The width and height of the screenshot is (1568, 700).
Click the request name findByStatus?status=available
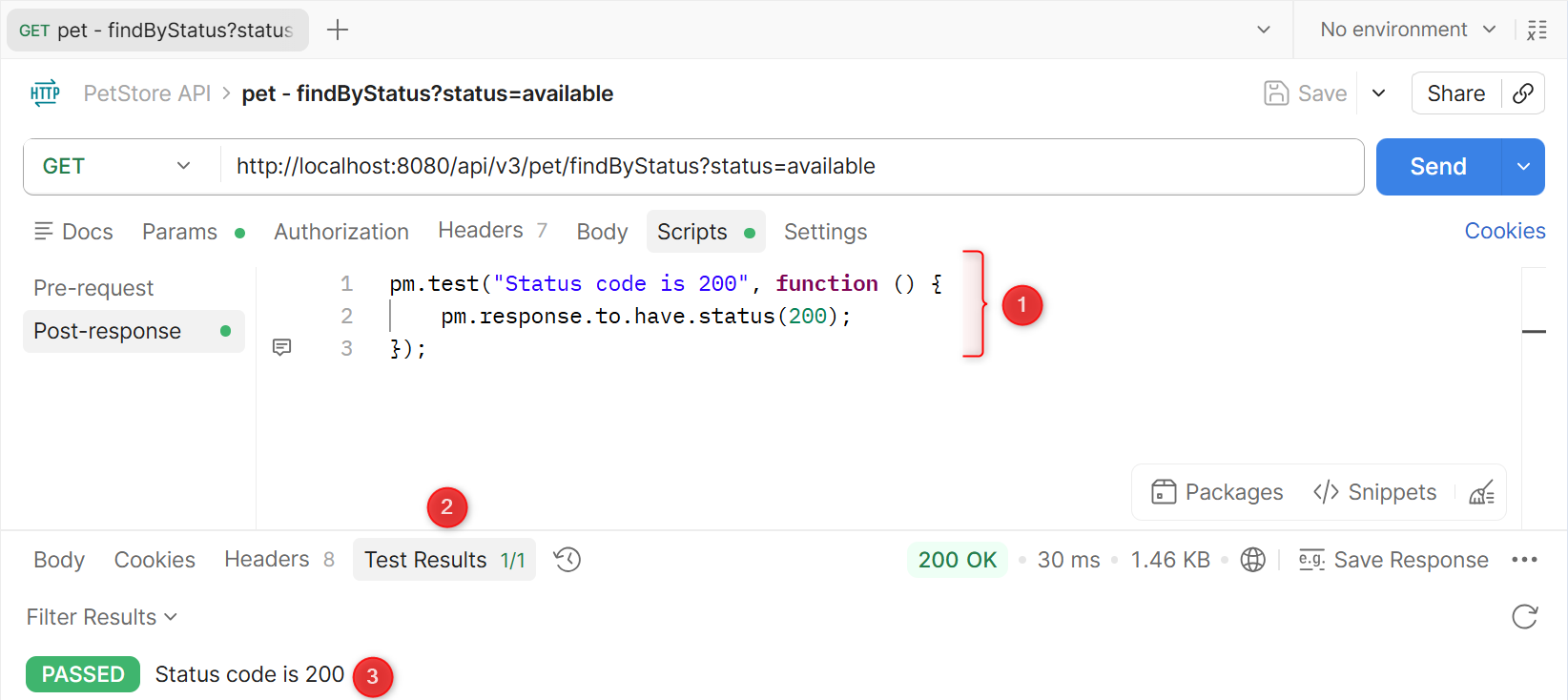coord(427,93)
